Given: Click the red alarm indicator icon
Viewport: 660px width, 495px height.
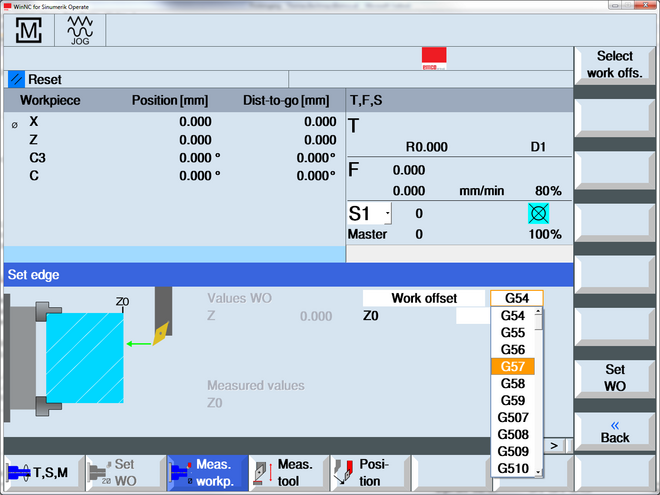Looking at the screenshot, I should 434,58.
